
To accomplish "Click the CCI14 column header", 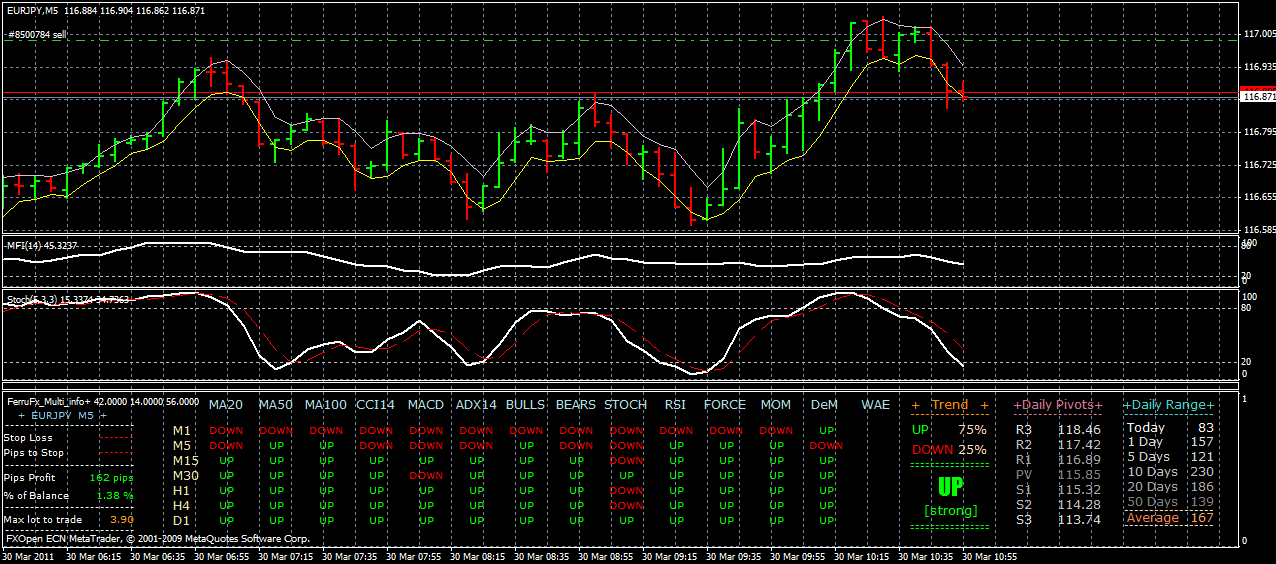I will point(376,405).
